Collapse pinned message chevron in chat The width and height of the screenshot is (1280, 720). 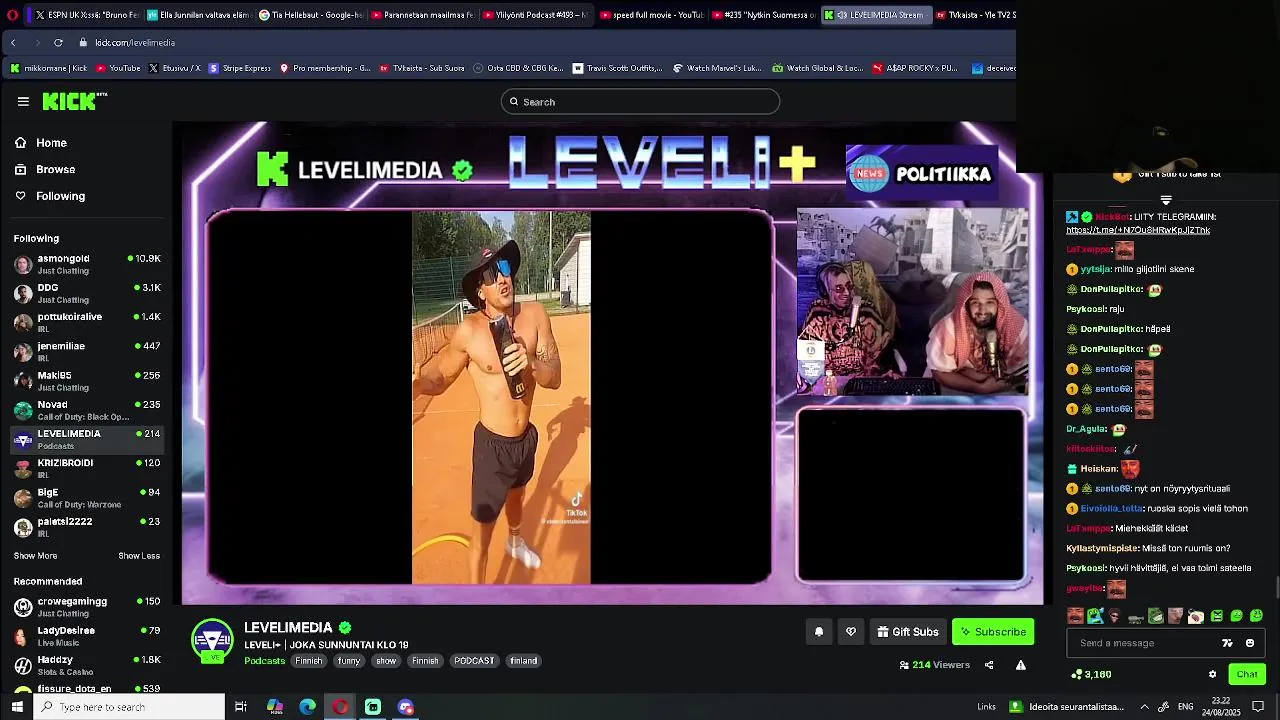pos(1166,200)
